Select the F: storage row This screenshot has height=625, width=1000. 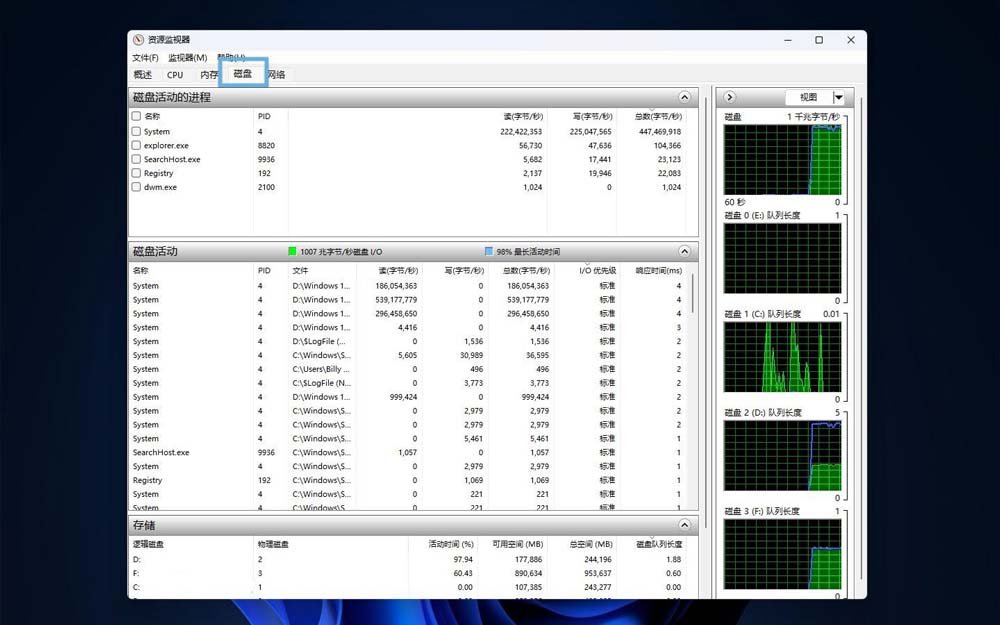408,573
